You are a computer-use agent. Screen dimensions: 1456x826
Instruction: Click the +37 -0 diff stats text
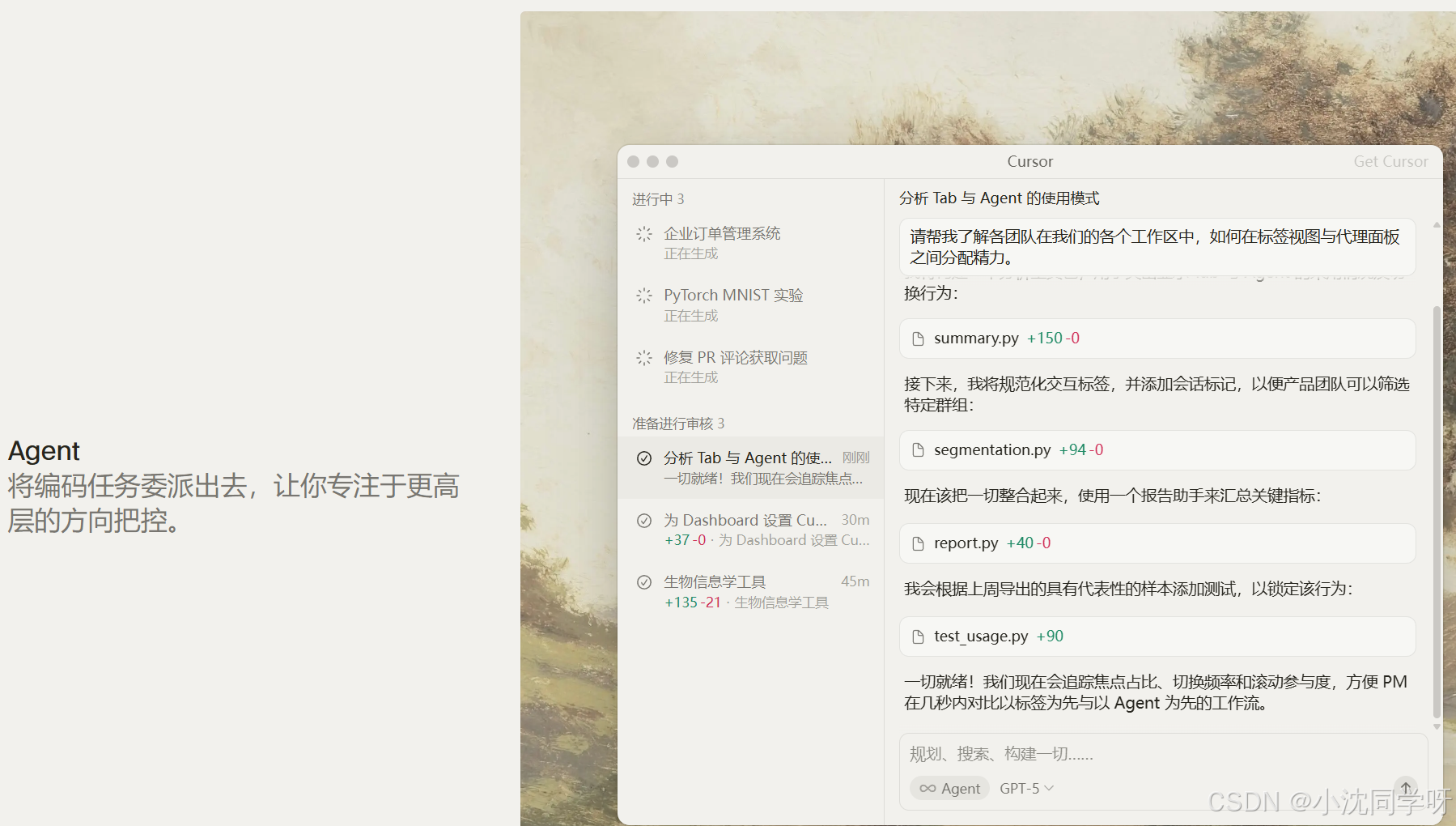tap(686, 540)
